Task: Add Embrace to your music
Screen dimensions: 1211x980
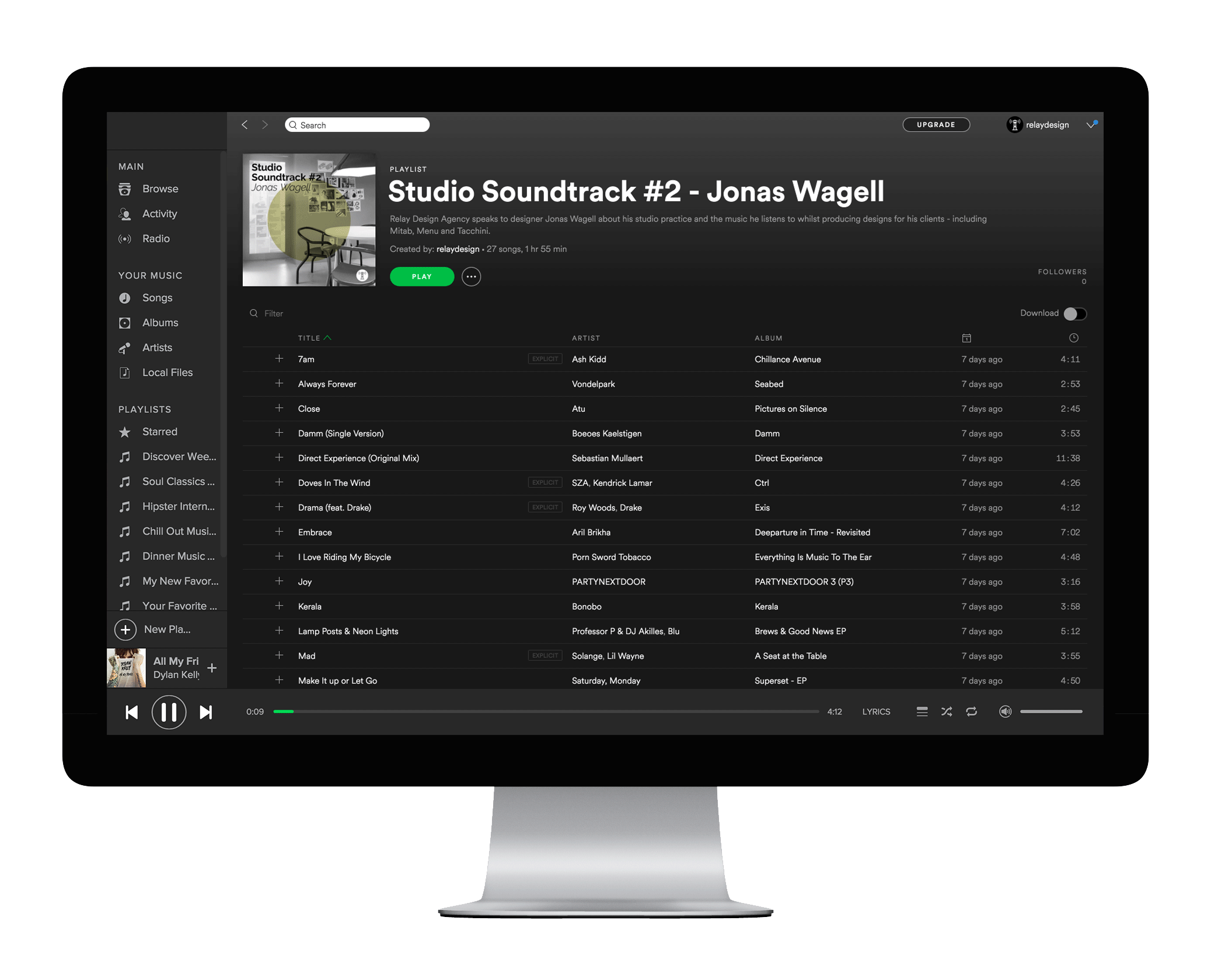Action: pyautogui.click(x=279, y=532)
